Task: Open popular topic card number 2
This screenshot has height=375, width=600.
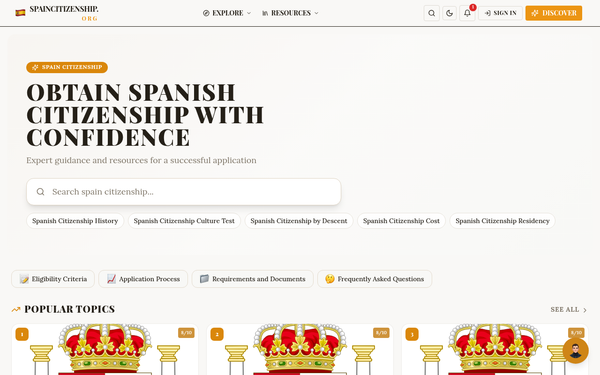Action: (x=300, y=349)
